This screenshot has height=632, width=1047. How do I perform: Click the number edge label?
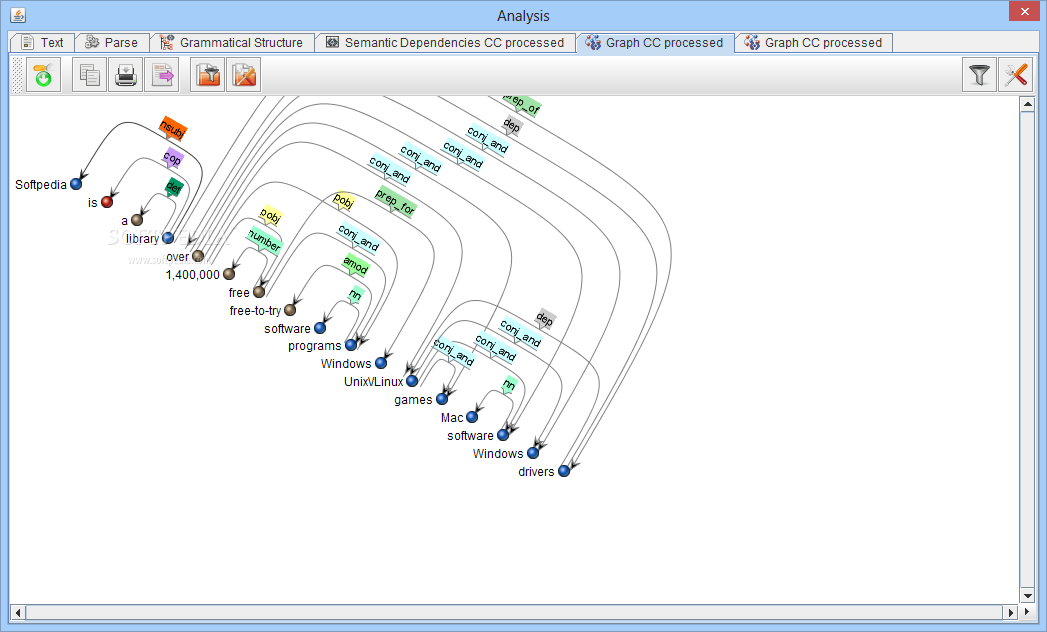(x=264, y=241)
